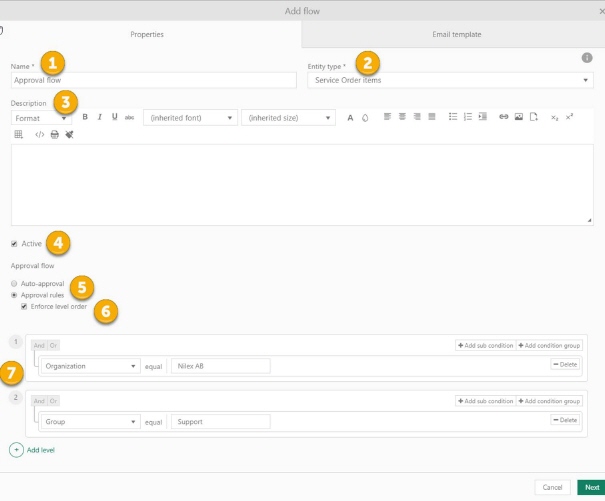Viewport: 605px width, 501px height.
Task: Open the inherited size dropdown
Action: pyautogui.click(x=288, y=118)
